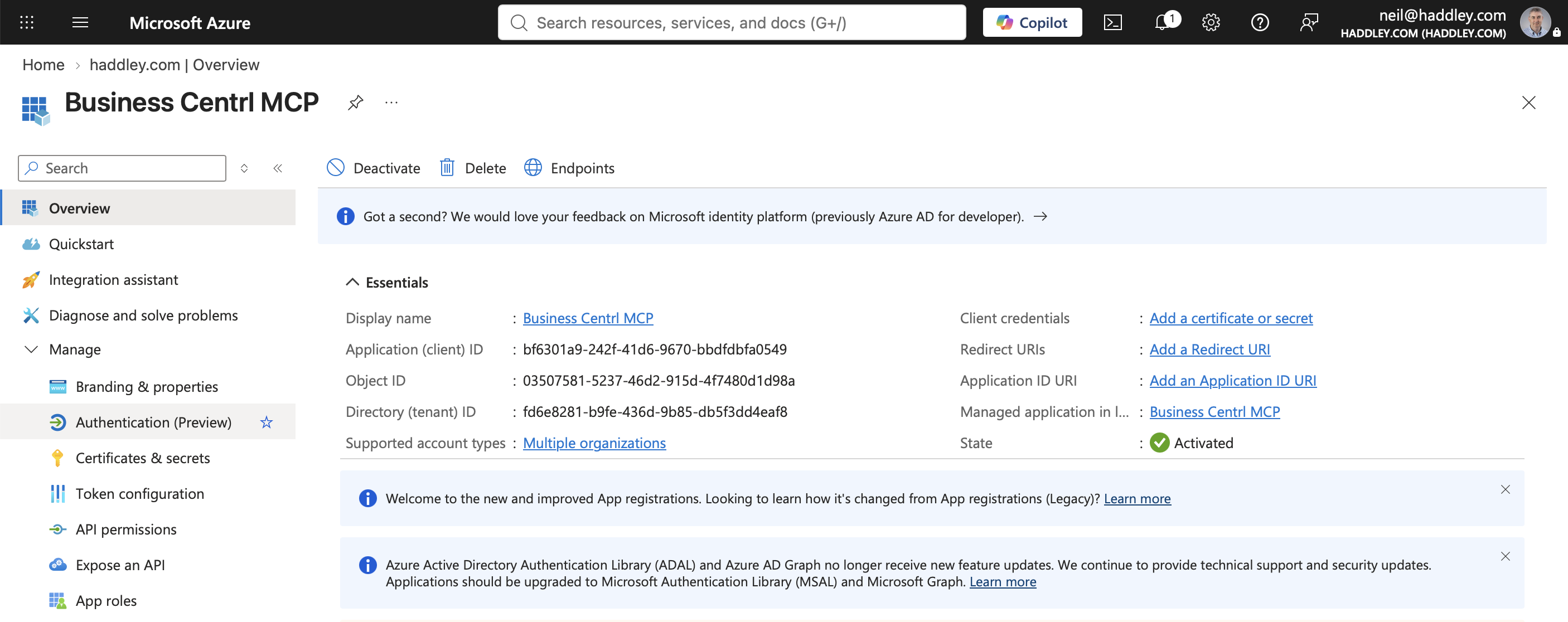Dismiss the App registrations welcome banner
The width and height of the screenshot is (1568, 622).
pos(1504,489)
